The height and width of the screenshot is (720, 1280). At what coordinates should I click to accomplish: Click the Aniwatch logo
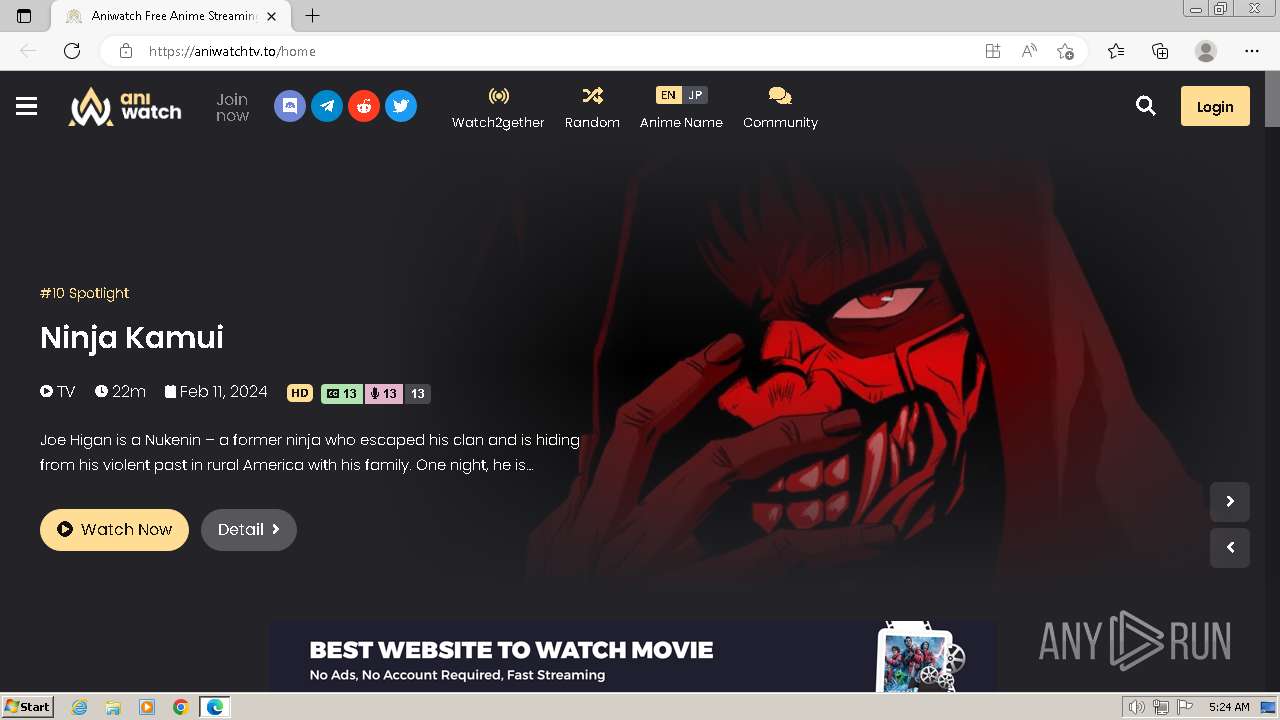[x=125, y=106]
